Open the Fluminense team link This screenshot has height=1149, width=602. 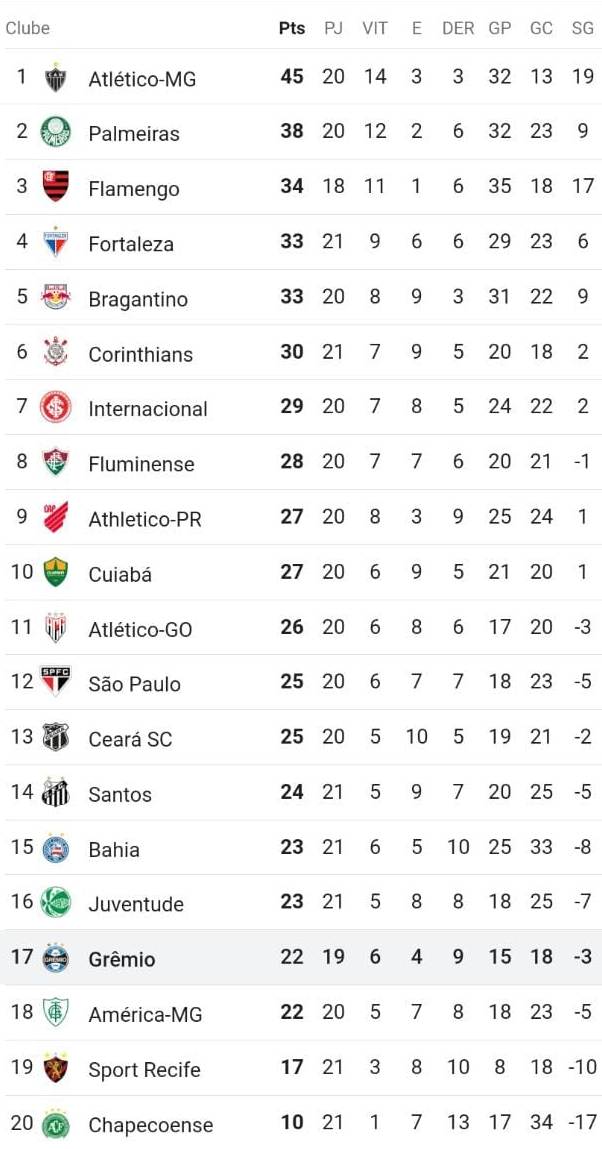tap(141, 464)
